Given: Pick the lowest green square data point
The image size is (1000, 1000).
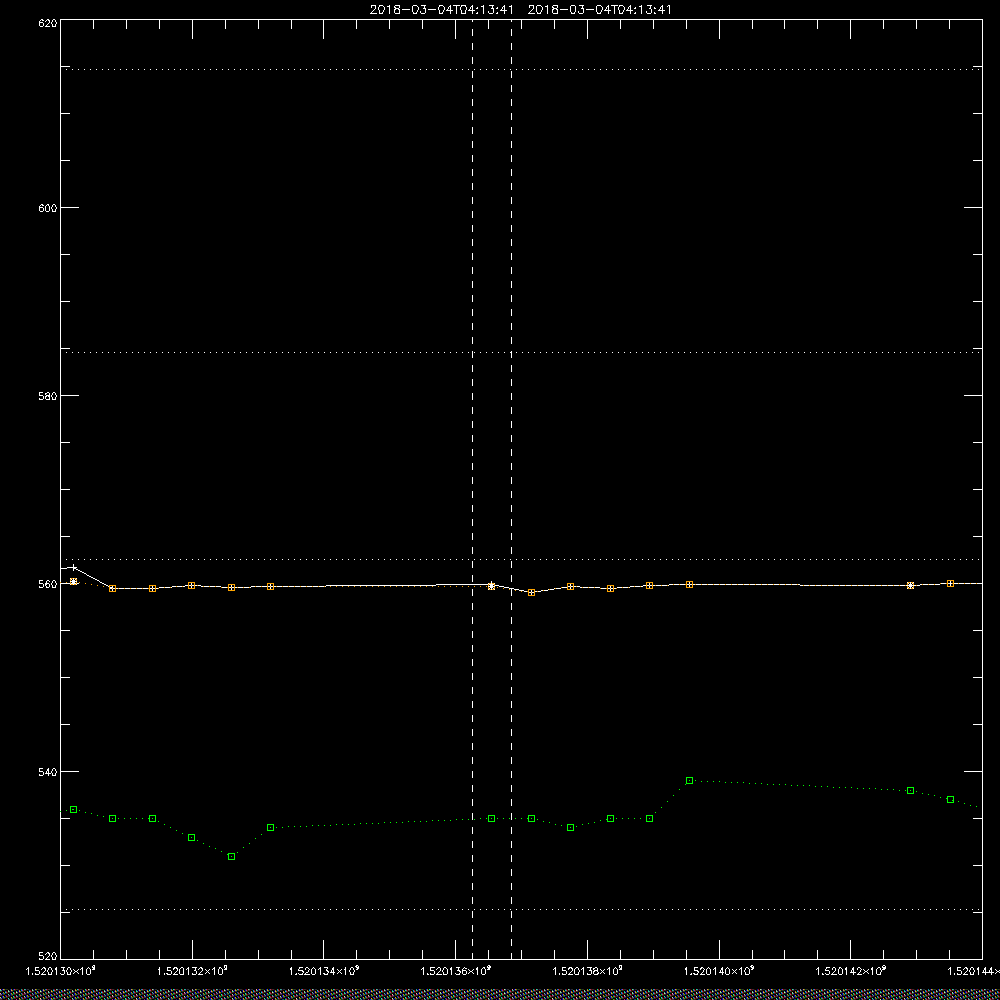Looking at the screenshot, I should [x=232, y=857].
